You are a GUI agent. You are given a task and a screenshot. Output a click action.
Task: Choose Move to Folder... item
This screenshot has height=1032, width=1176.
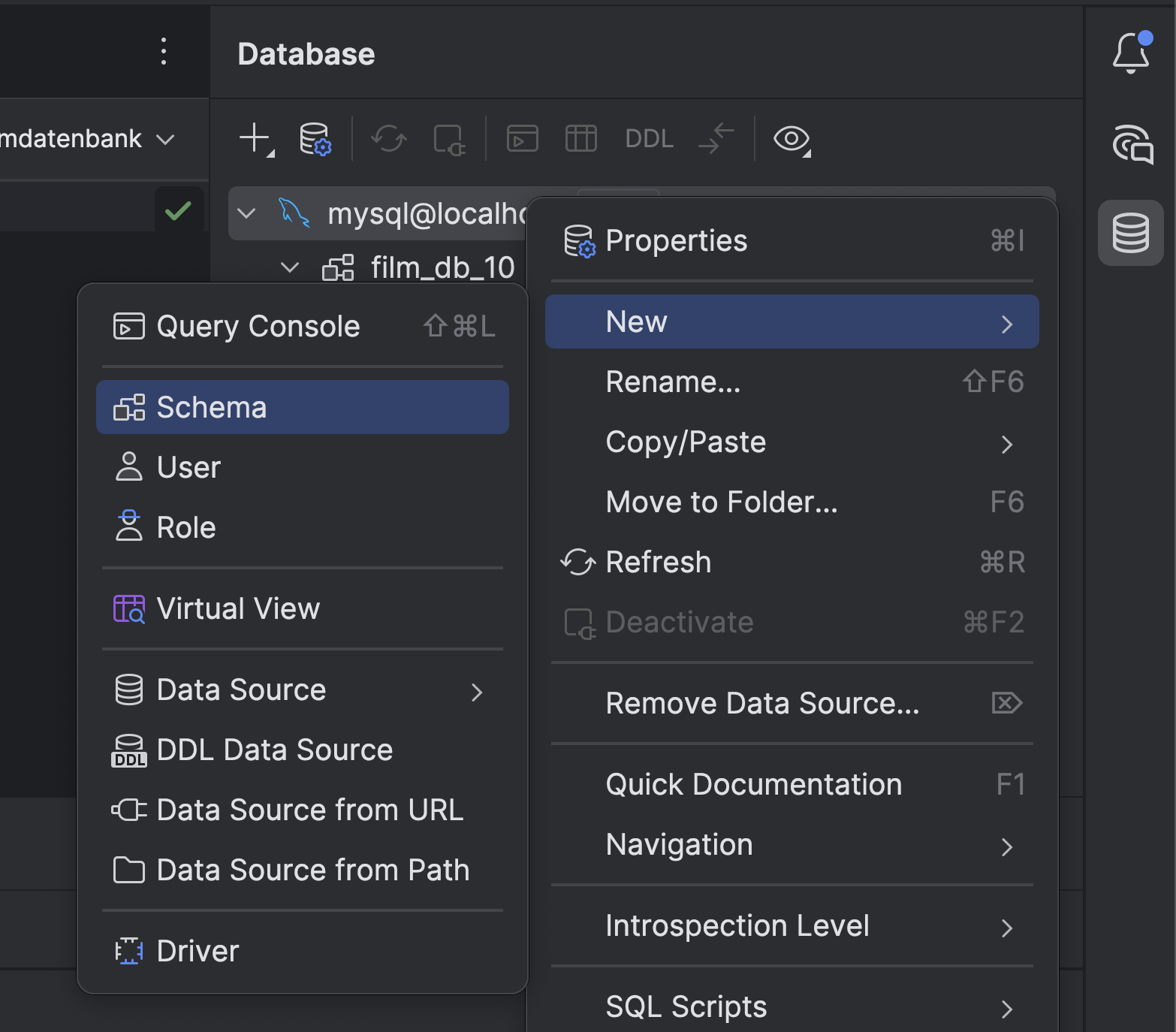point(792,502)
